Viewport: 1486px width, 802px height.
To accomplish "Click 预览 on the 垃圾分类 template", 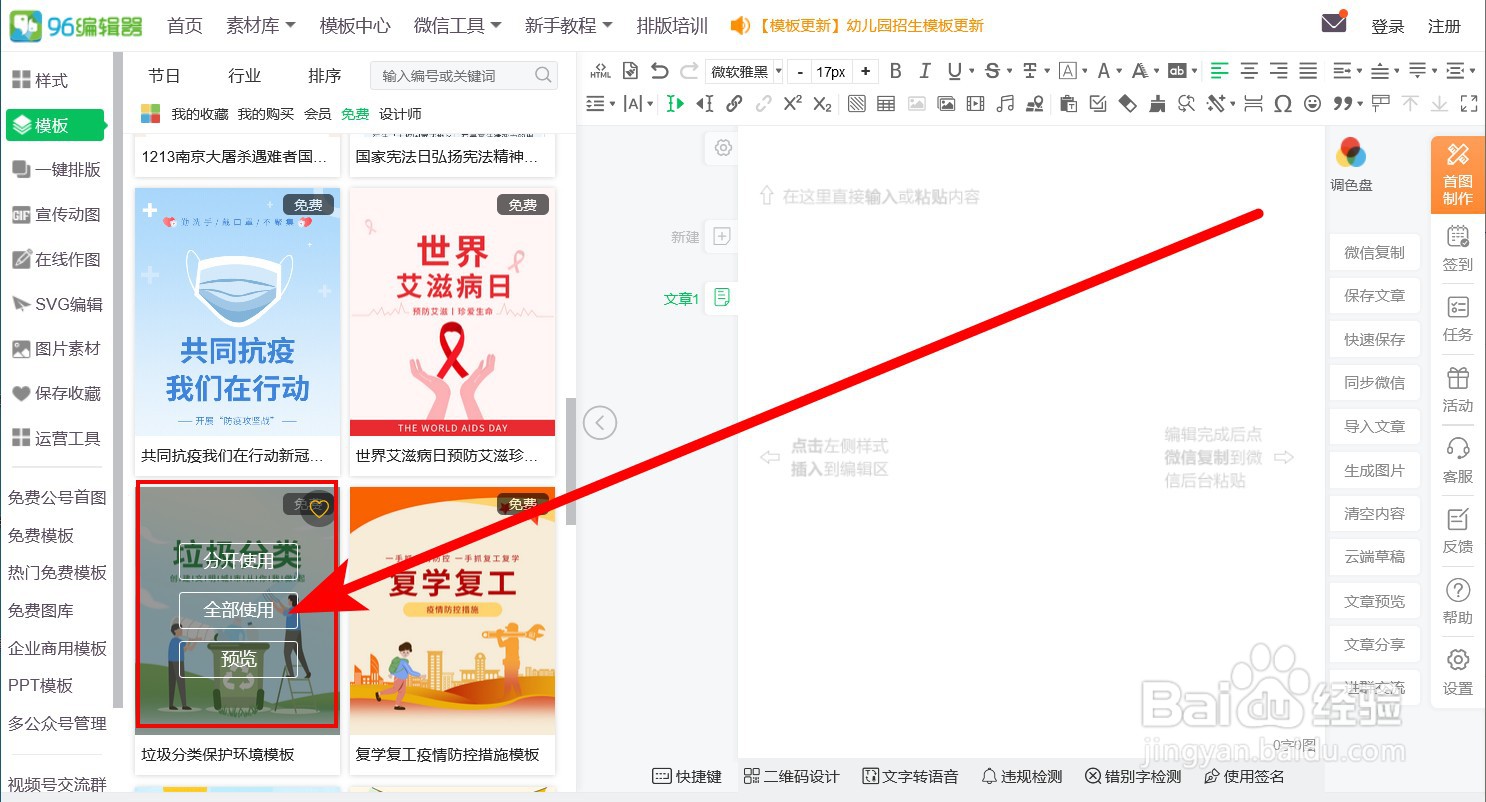I will coord(238,659).
